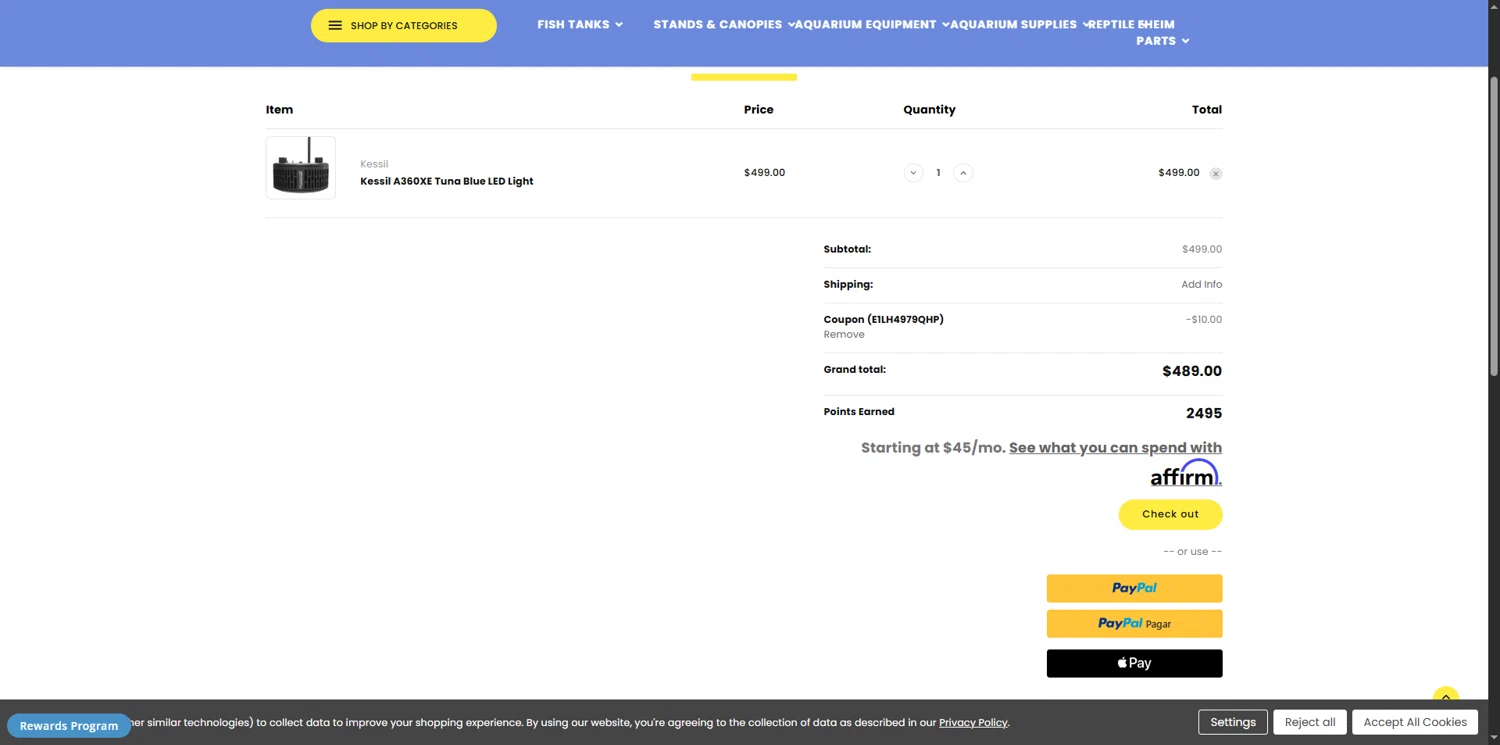Expand the Stands & Canopies menu
Screen dimensions: 1500x745
click(x=724, y=24)
